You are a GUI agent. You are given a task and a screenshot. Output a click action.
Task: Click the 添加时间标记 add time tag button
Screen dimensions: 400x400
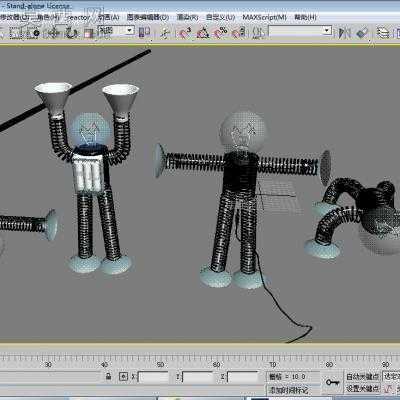coord(289,390)
